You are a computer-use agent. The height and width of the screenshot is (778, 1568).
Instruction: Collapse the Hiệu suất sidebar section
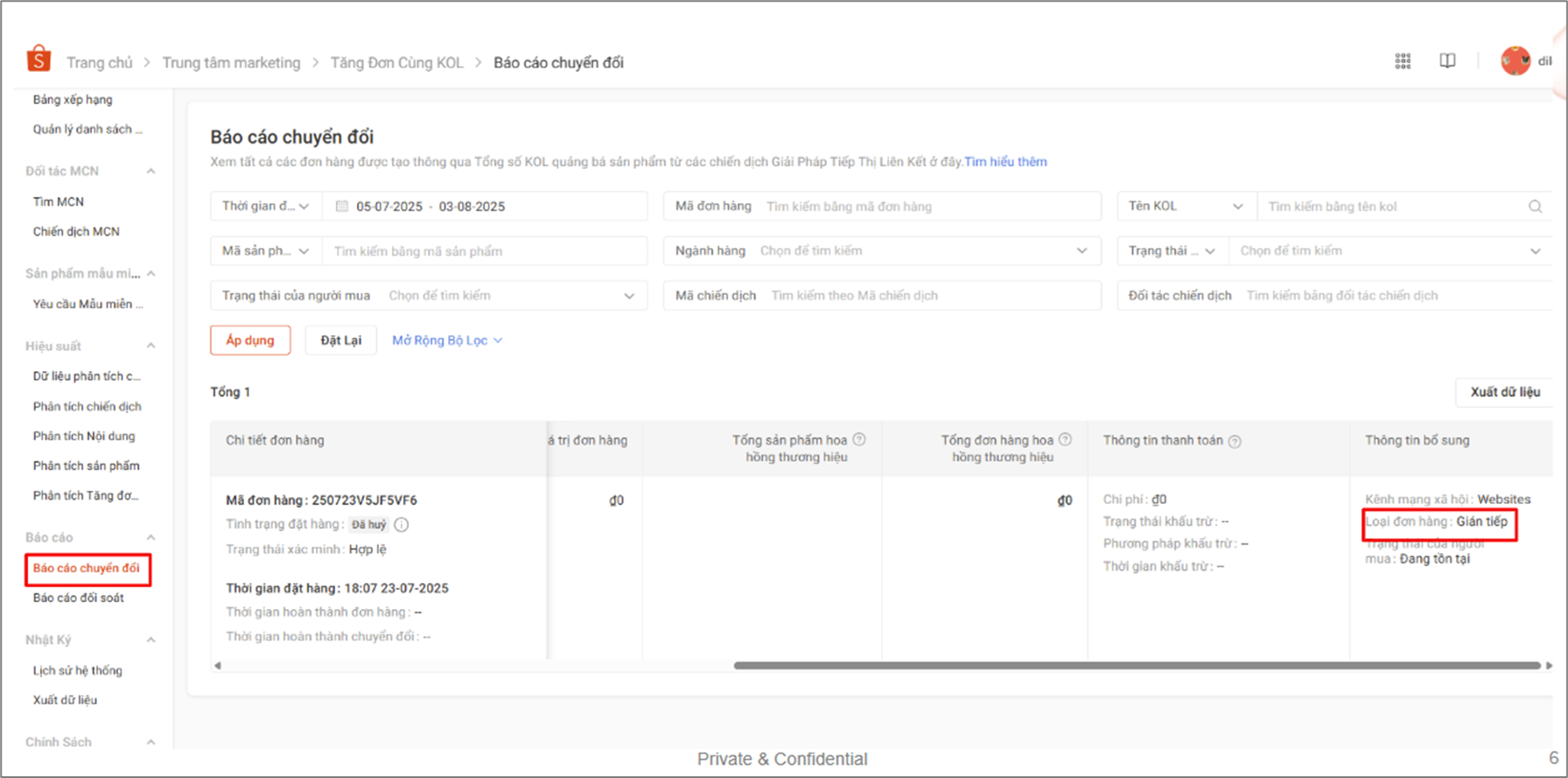[x=150, y=346]
